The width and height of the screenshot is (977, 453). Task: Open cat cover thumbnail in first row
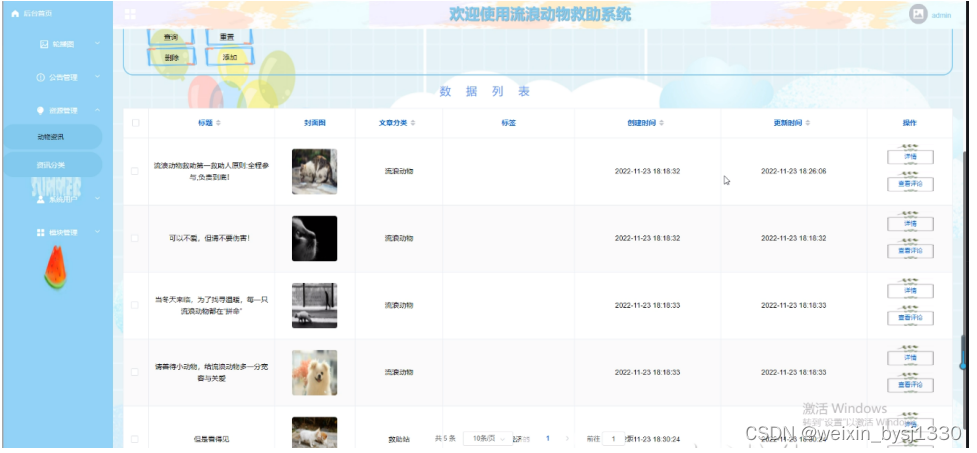tap(315, 171)
